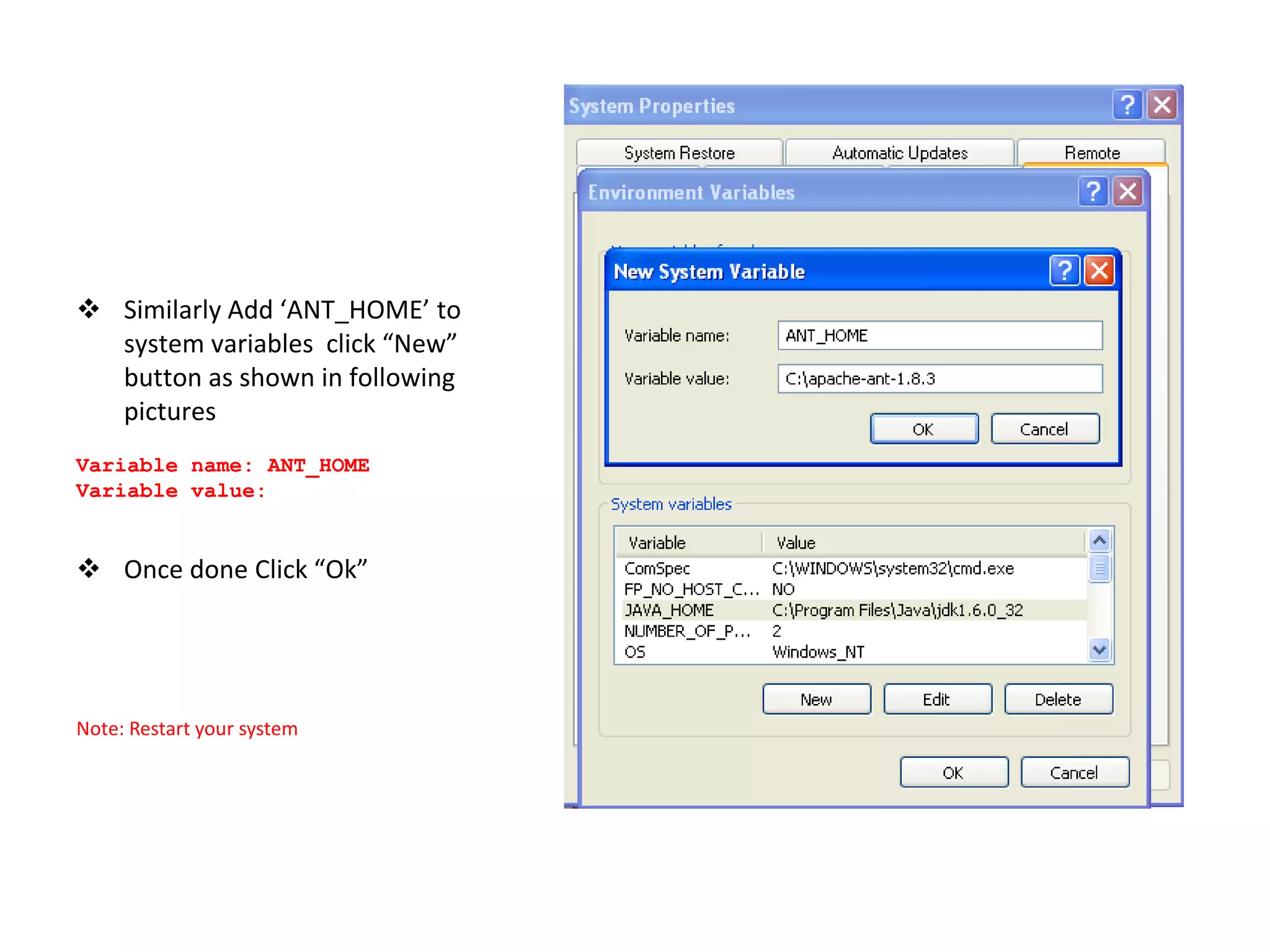The image size is (1270, 952).
Task: Click the C:\Program Files\Java\jdk1.6.0_32 value
Action: [897, 610]
